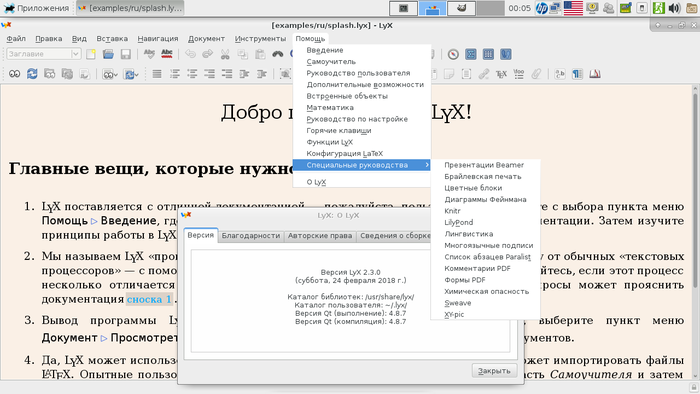
Task: Toggle the table toolbar grid icon
Action: (488, 54)
